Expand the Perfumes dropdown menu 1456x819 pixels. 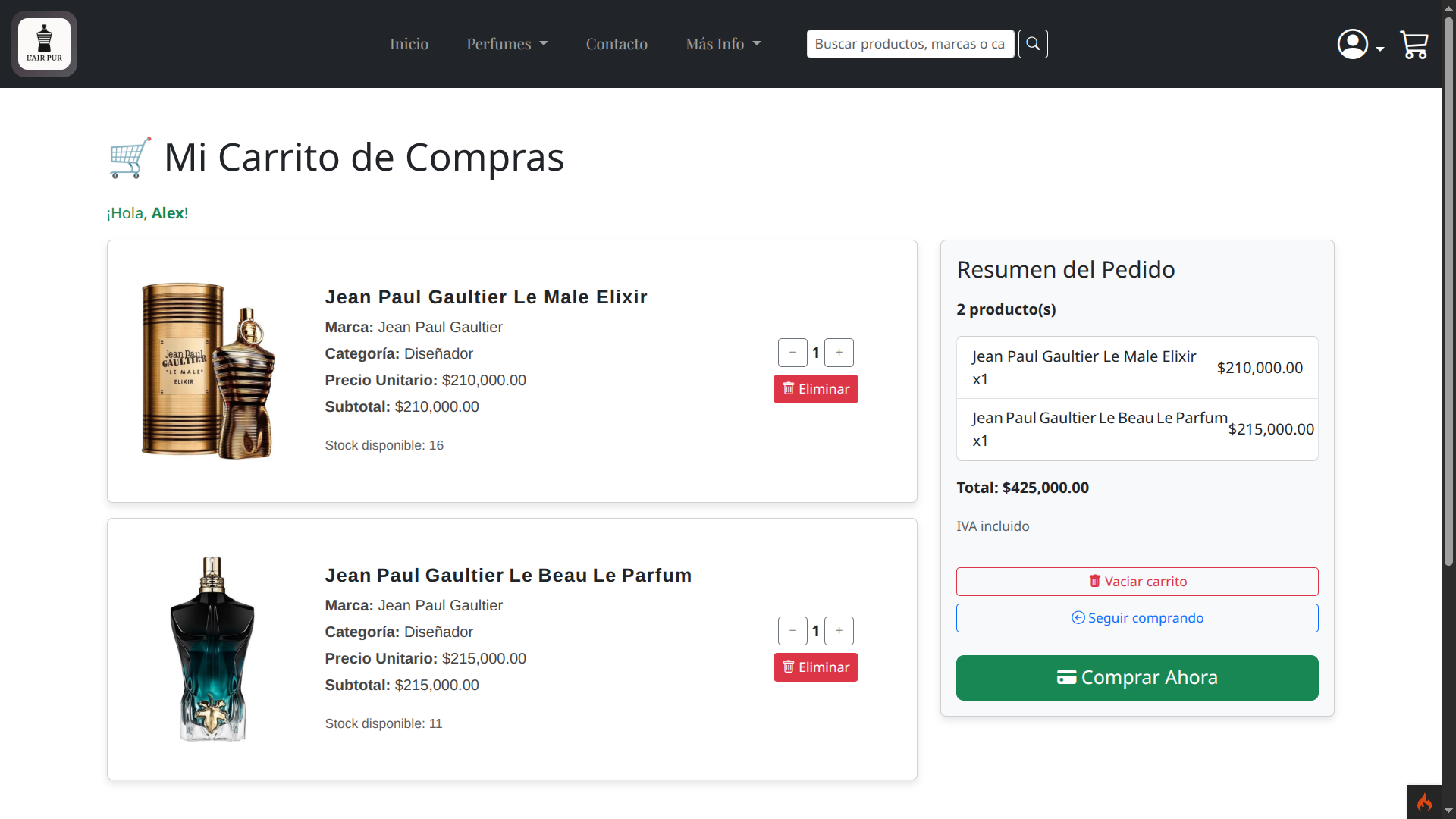click(507, 44)
